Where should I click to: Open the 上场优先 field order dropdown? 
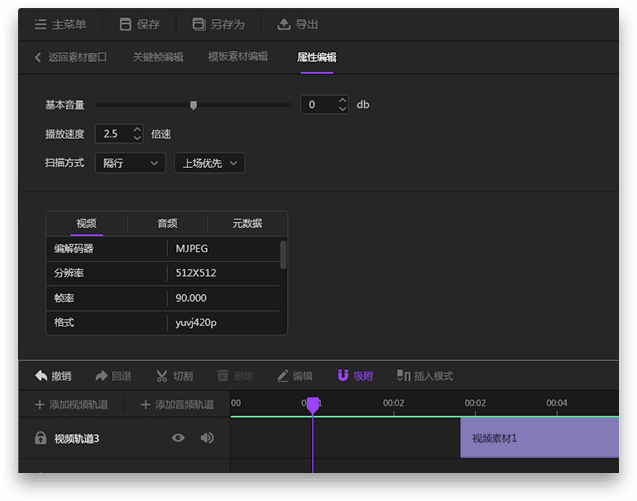coord(209,163)
